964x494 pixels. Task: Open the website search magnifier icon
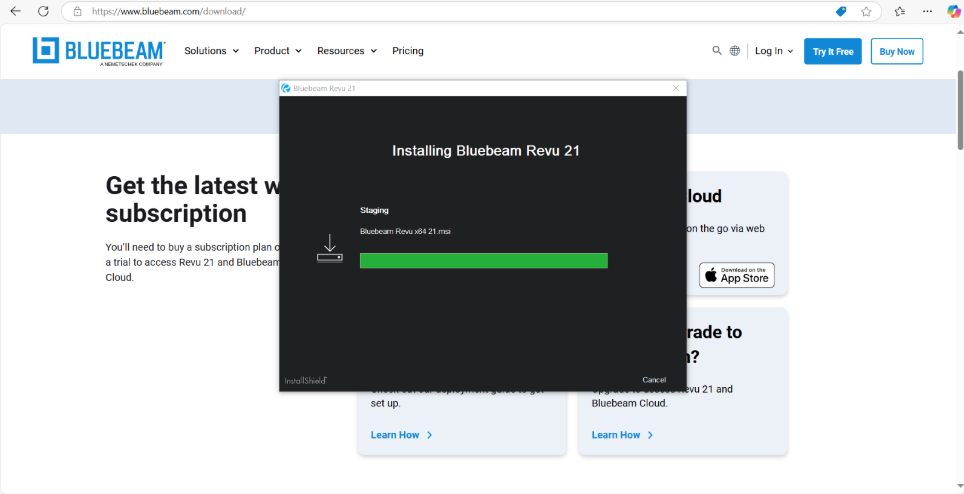716,51
